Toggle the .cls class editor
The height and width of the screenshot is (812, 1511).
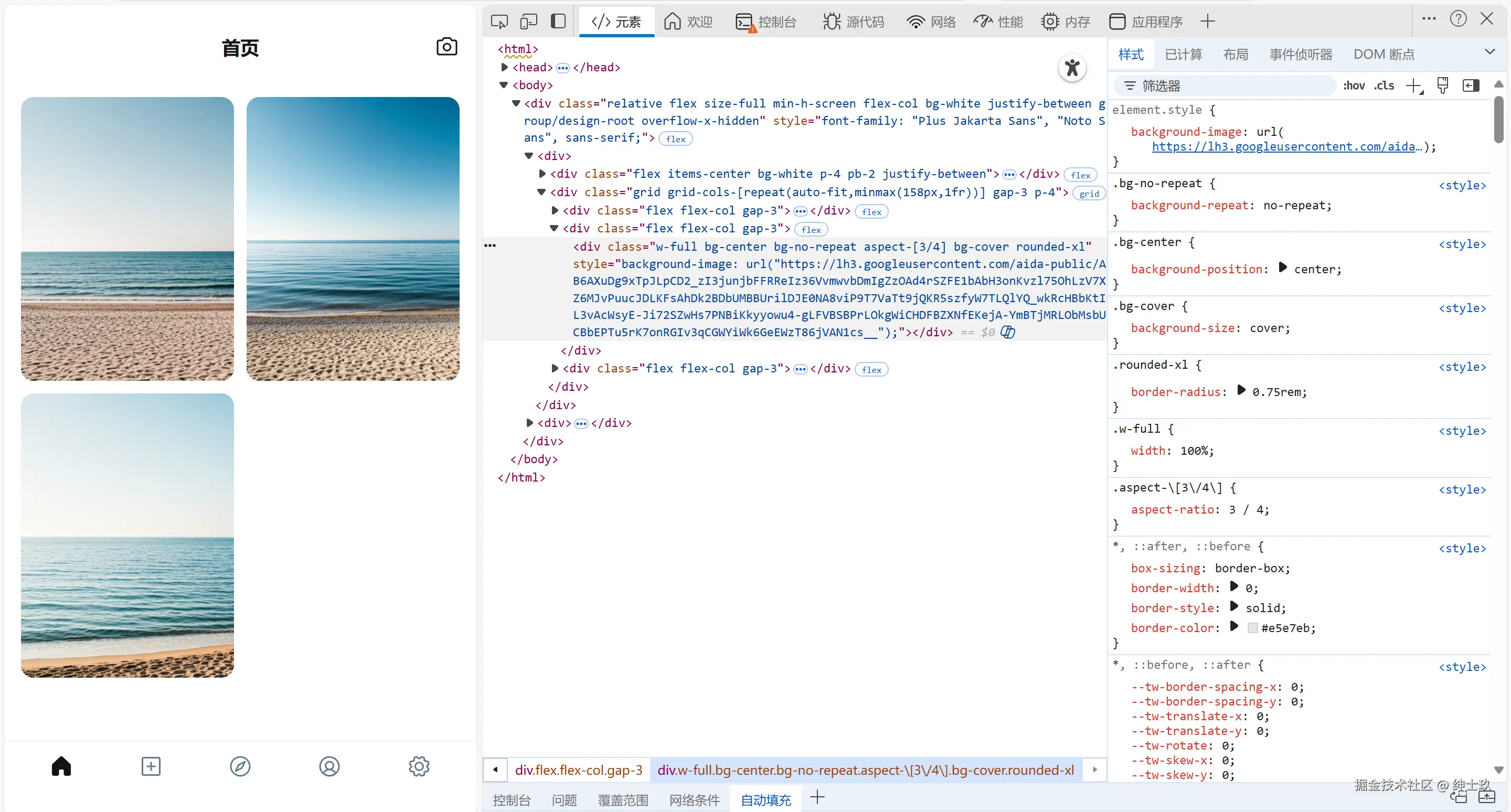click(1385, 86)
